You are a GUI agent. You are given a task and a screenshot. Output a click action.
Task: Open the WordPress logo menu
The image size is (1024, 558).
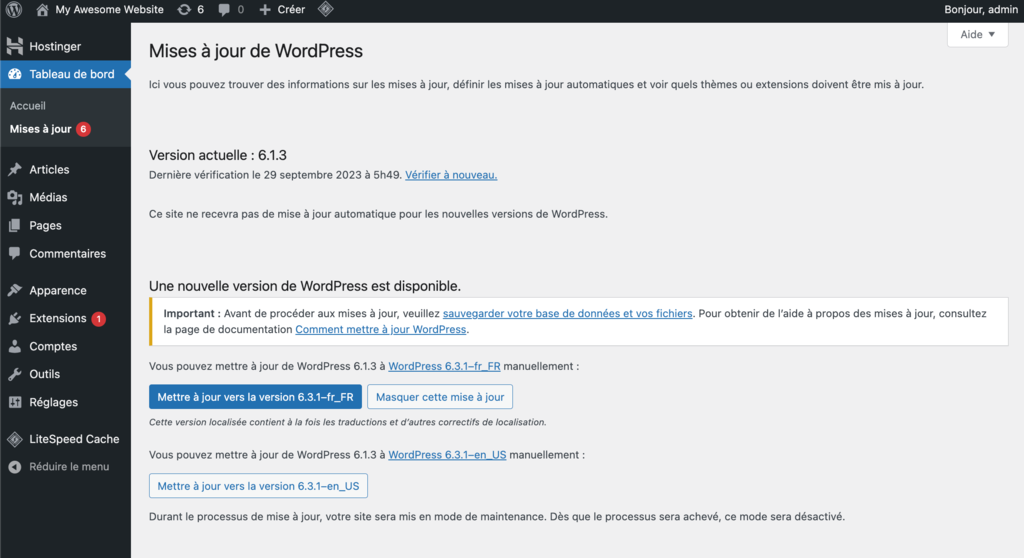coord(14,9)
